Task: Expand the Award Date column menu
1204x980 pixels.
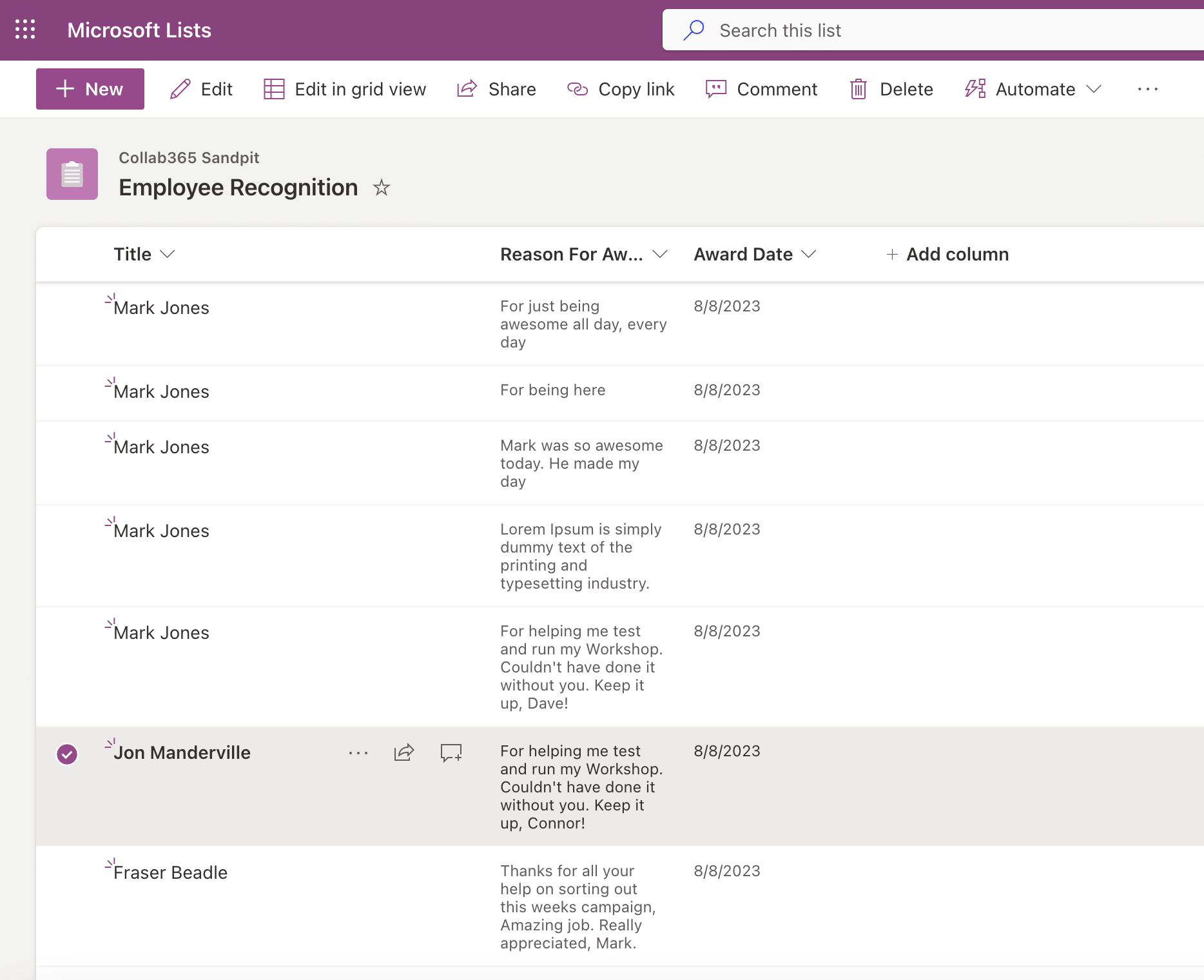Action: click(x=810, y=254)
